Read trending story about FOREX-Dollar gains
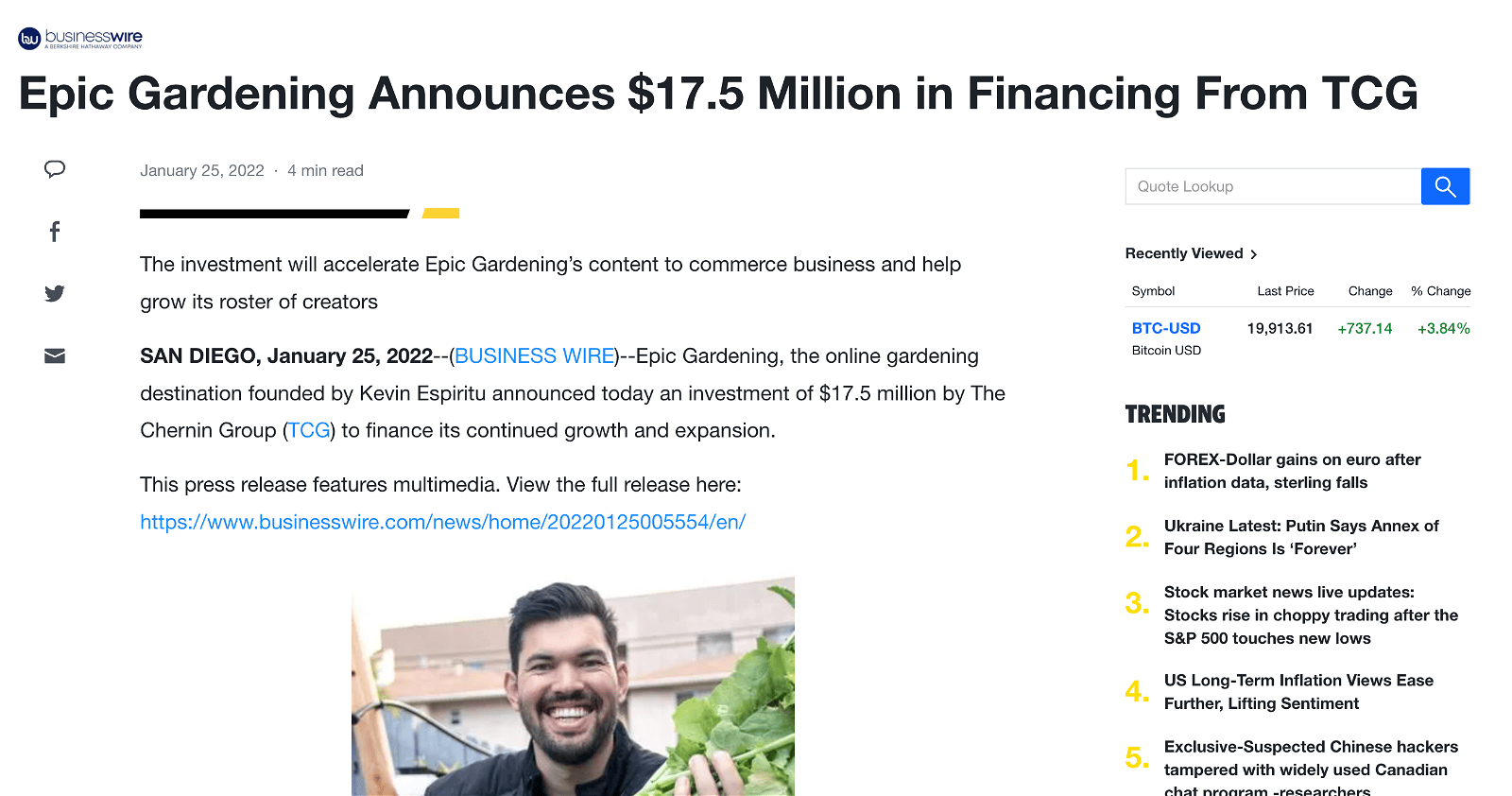 1292,471
